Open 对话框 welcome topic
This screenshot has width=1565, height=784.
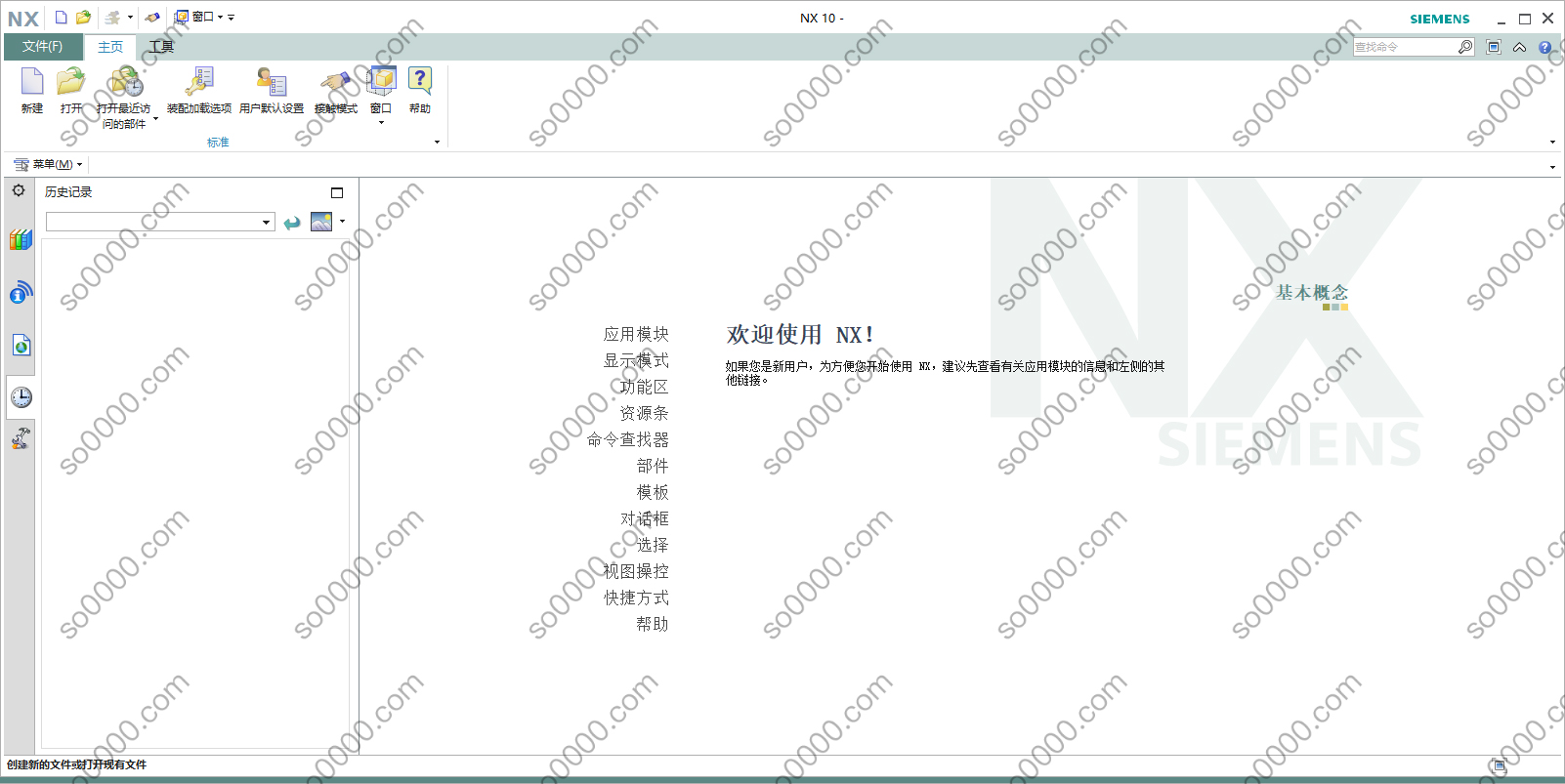tap(645, 518)
